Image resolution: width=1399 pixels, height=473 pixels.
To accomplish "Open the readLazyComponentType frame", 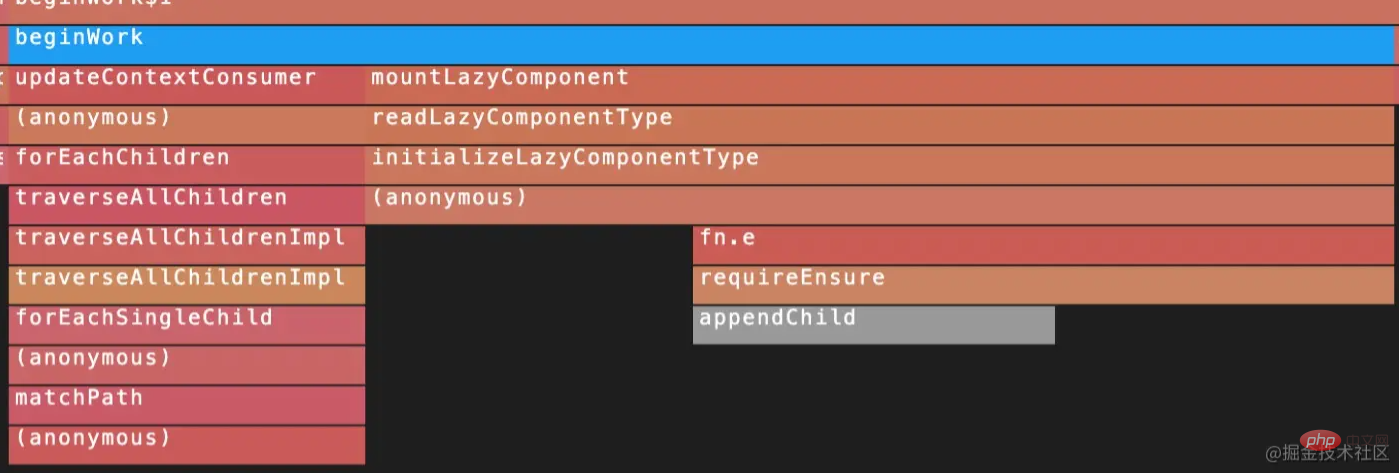I will [x=880, y=124].
